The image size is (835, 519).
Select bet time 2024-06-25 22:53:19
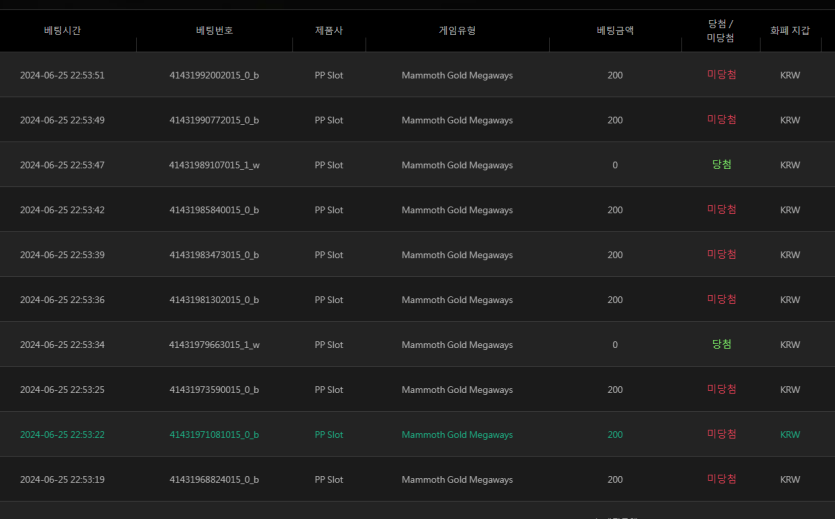click(62, 479)
